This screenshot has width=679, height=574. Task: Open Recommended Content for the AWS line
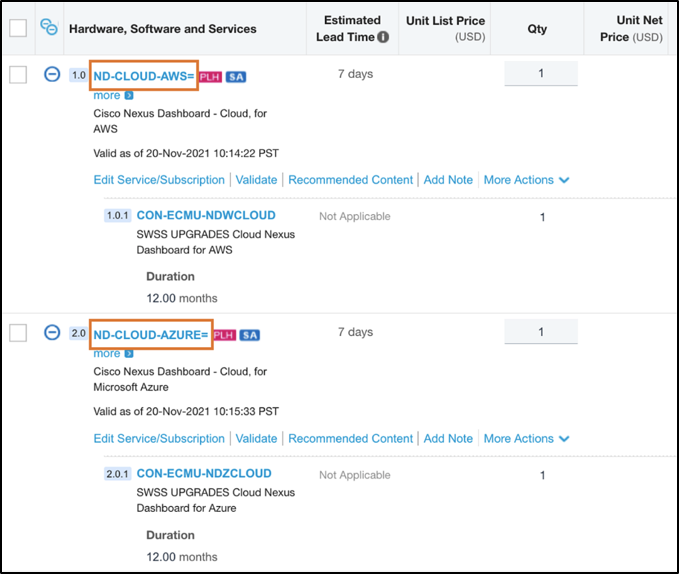pos(351,180)
